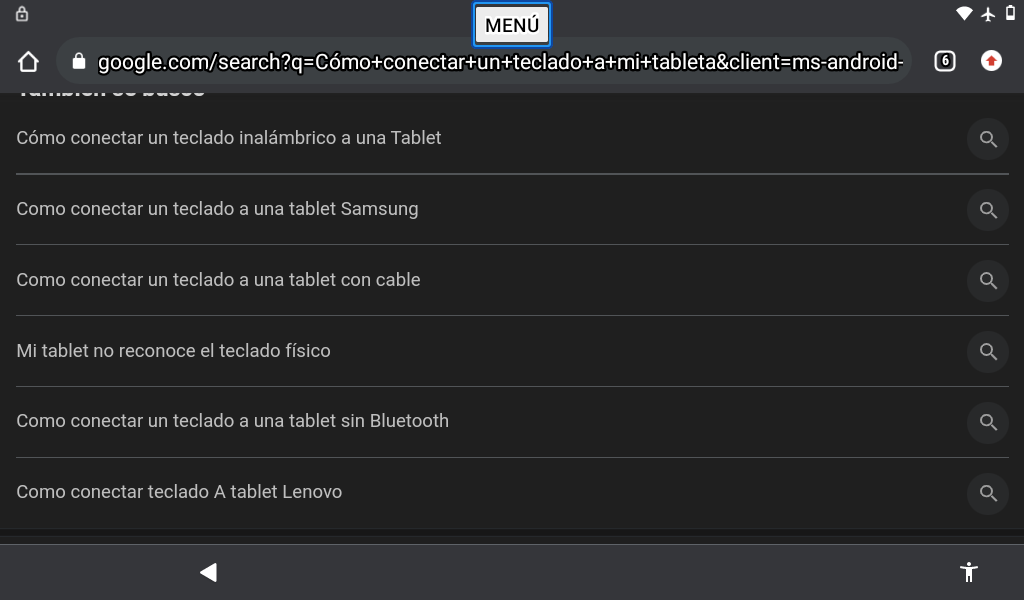Search 'Como conectar un teclado a una tablet con cable'
This screenshot has height=600, width=1024.
pos(218,280)
